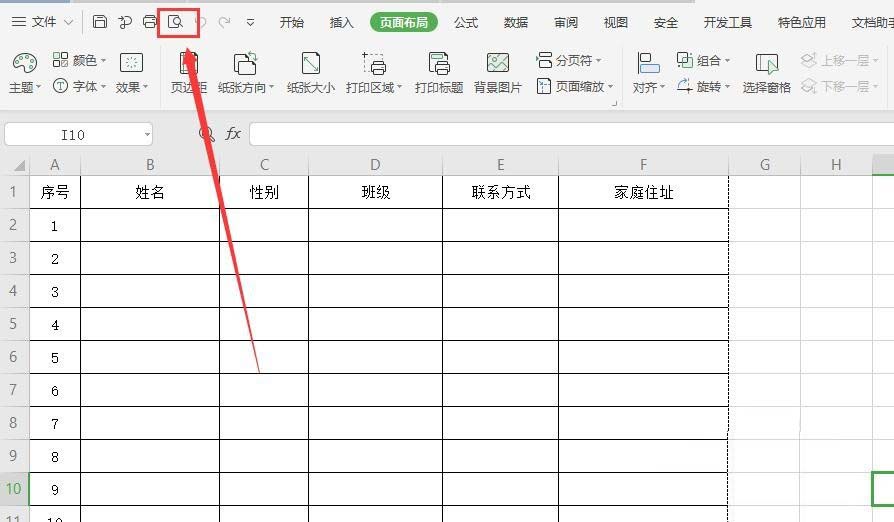The height and width of the screenshot is (522, 894).
Task: Switch to the 开始 tab
Action: 291,22
